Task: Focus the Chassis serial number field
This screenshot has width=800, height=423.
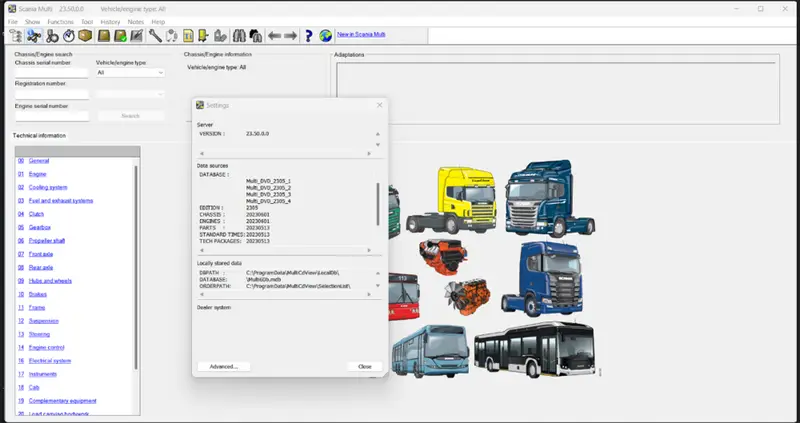Action: coord(52,73)
